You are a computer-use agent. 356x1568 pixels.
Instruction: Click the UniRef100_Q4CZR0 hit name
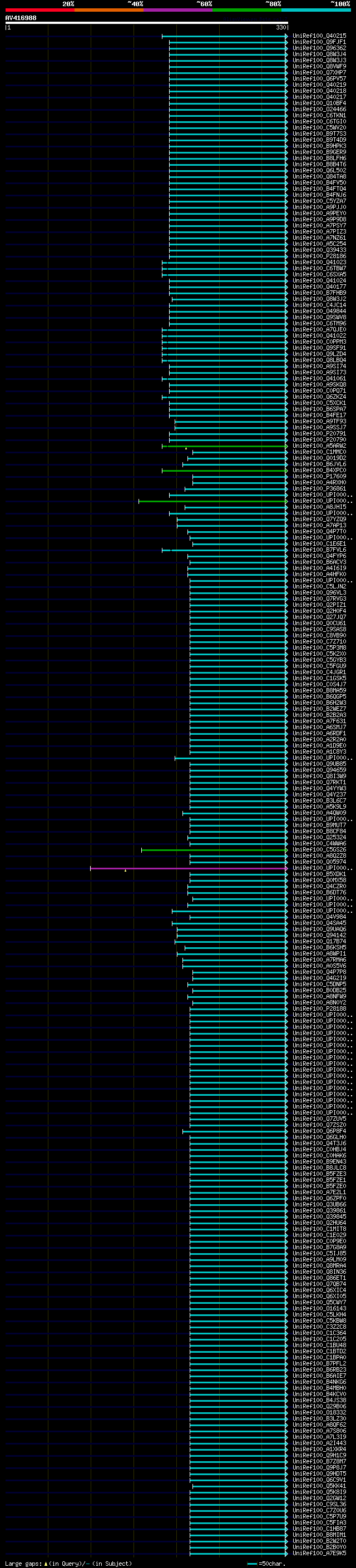click(x=319, y=886)
